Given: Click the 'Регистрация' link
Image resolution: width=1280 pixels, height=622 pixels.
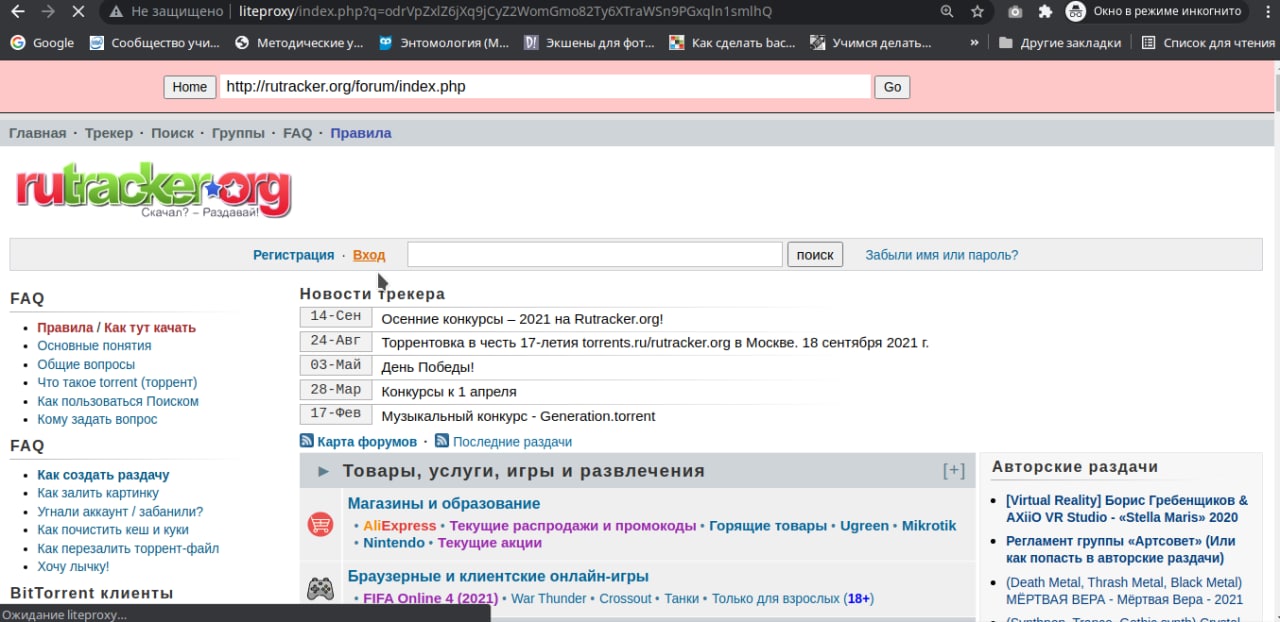Looking at the screenshot, I should coord(294,255).
